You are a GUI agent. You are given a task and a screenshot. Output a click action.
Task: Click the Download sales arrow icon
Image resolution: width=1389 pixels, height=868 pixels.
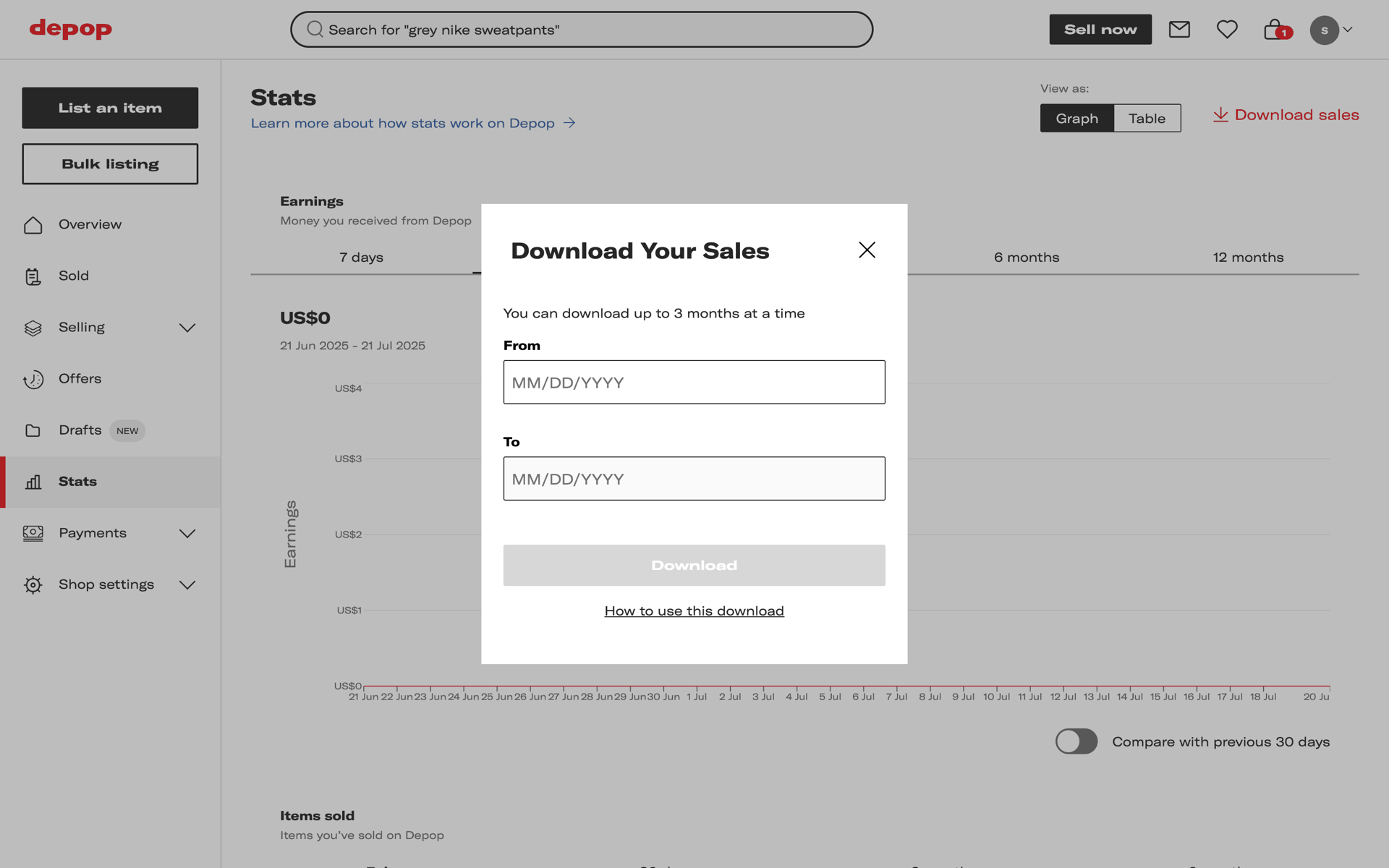click(x=1220, y=115)
